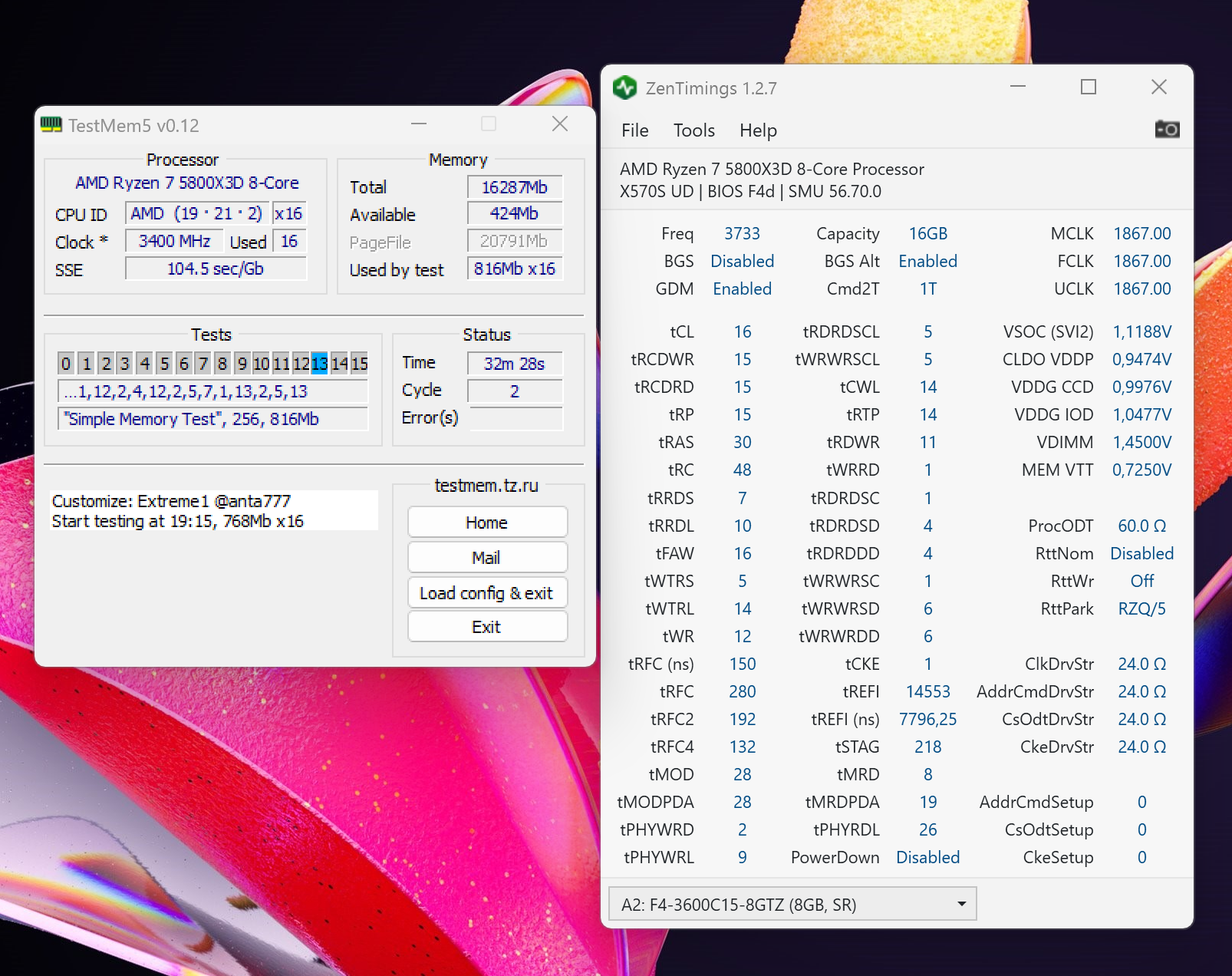Click the Mail button in TestMem5
The image size is (1232, 976).
click(x=487, y=558)
